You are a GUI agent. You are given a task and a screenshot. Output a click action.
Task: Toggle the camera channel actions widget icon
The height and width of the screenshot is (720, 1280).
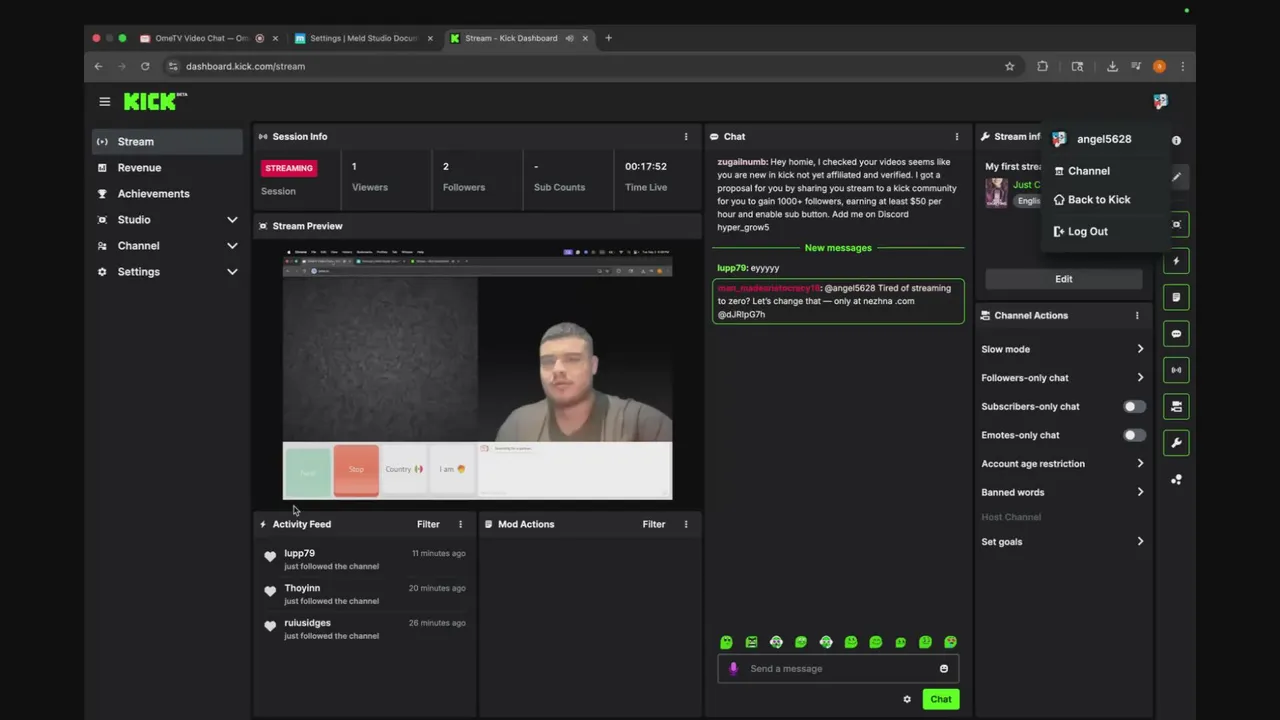(1176, 406)
